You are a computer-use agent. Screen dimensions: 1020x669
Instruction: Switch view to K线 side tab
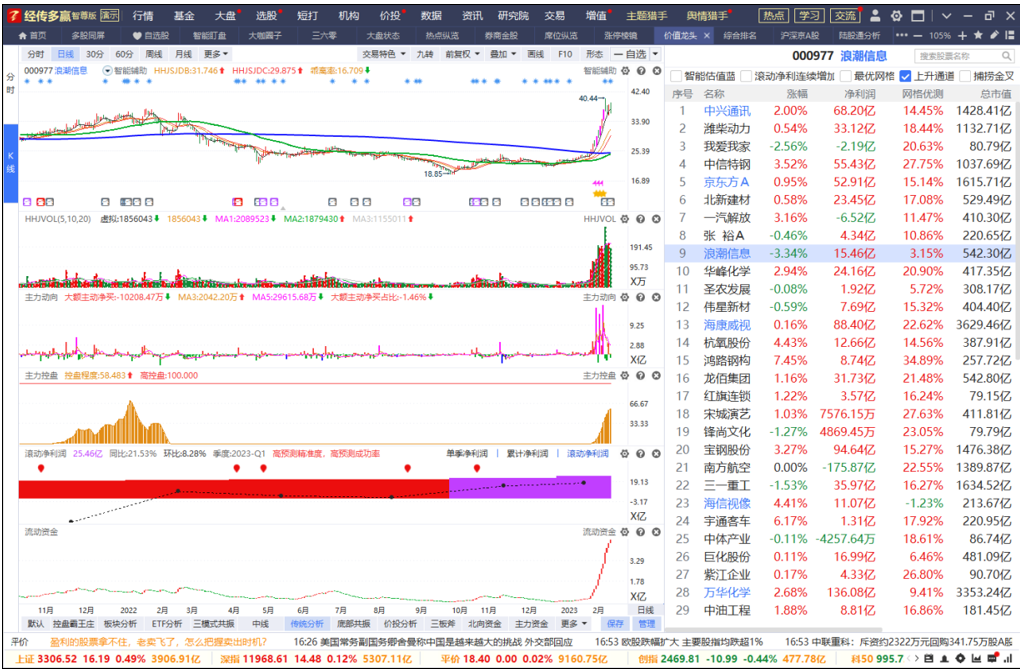[x=10, y=163]
